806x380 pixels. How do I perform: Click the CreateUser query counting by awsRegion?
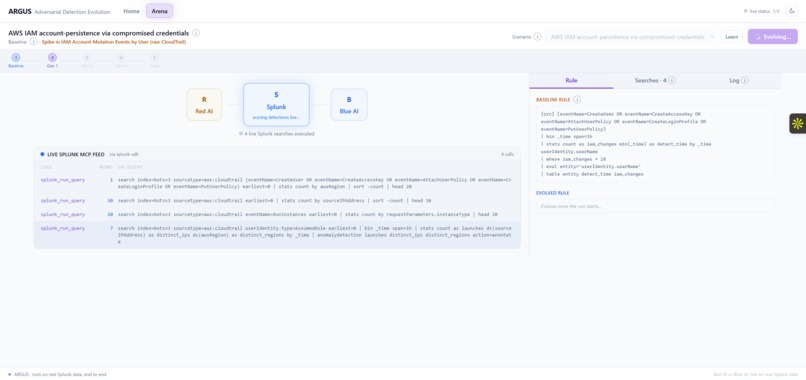[315, 183]
